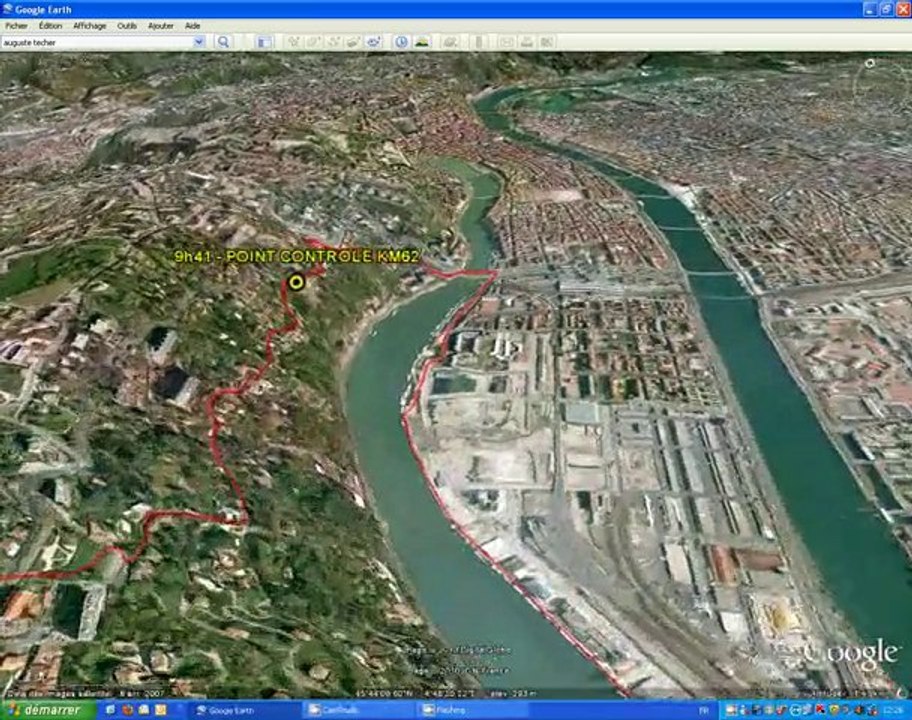The height and width of the screenshot is (720, 912).
Task: Open the Édition menu
Action: pyautogui.click(x=51, y=26)
